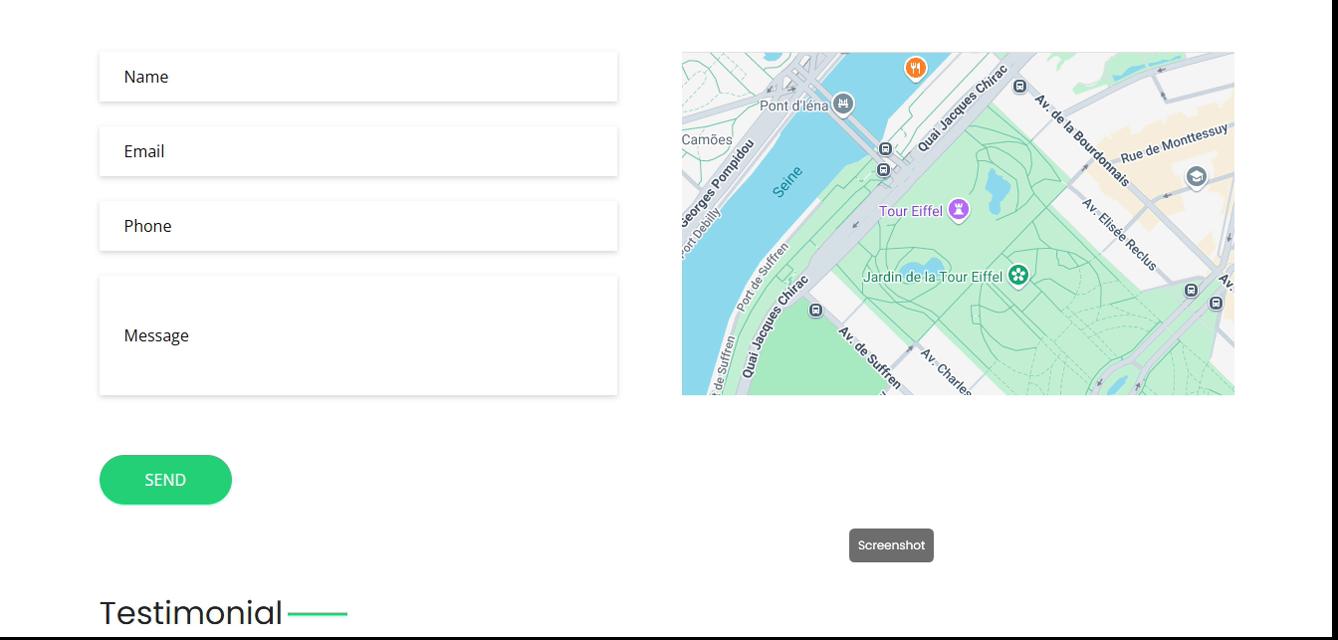The width and height of the screenshot is (1338, 640).
Task: Select the Tour Eiffel text label
Action: click(910, 211)
